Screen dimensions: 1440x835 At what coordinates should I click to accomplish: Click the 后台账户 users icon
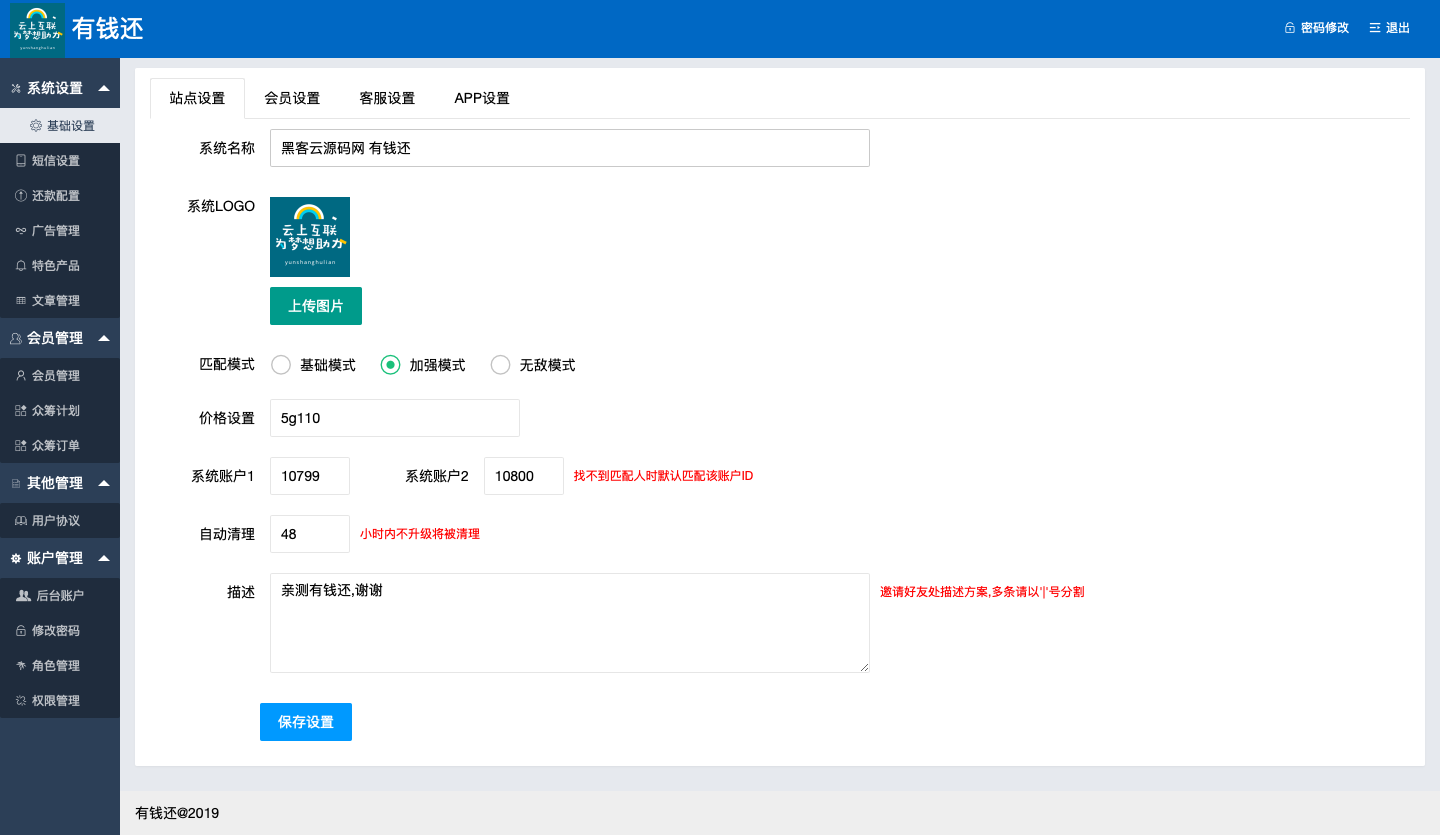coord(24,595)
